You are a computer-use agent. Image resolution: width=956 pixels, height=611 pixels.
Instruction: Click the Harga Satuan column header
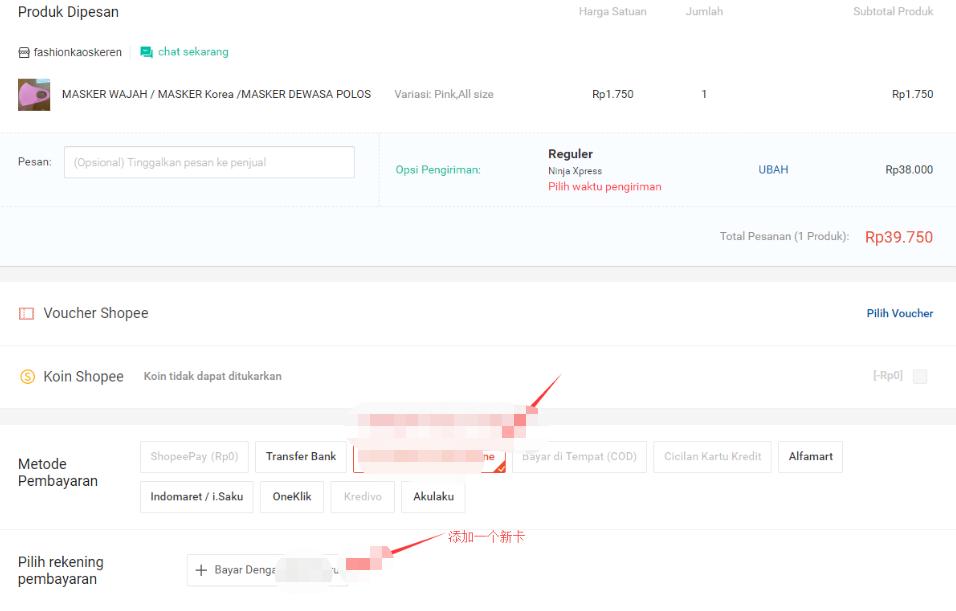tap(612, 12)
